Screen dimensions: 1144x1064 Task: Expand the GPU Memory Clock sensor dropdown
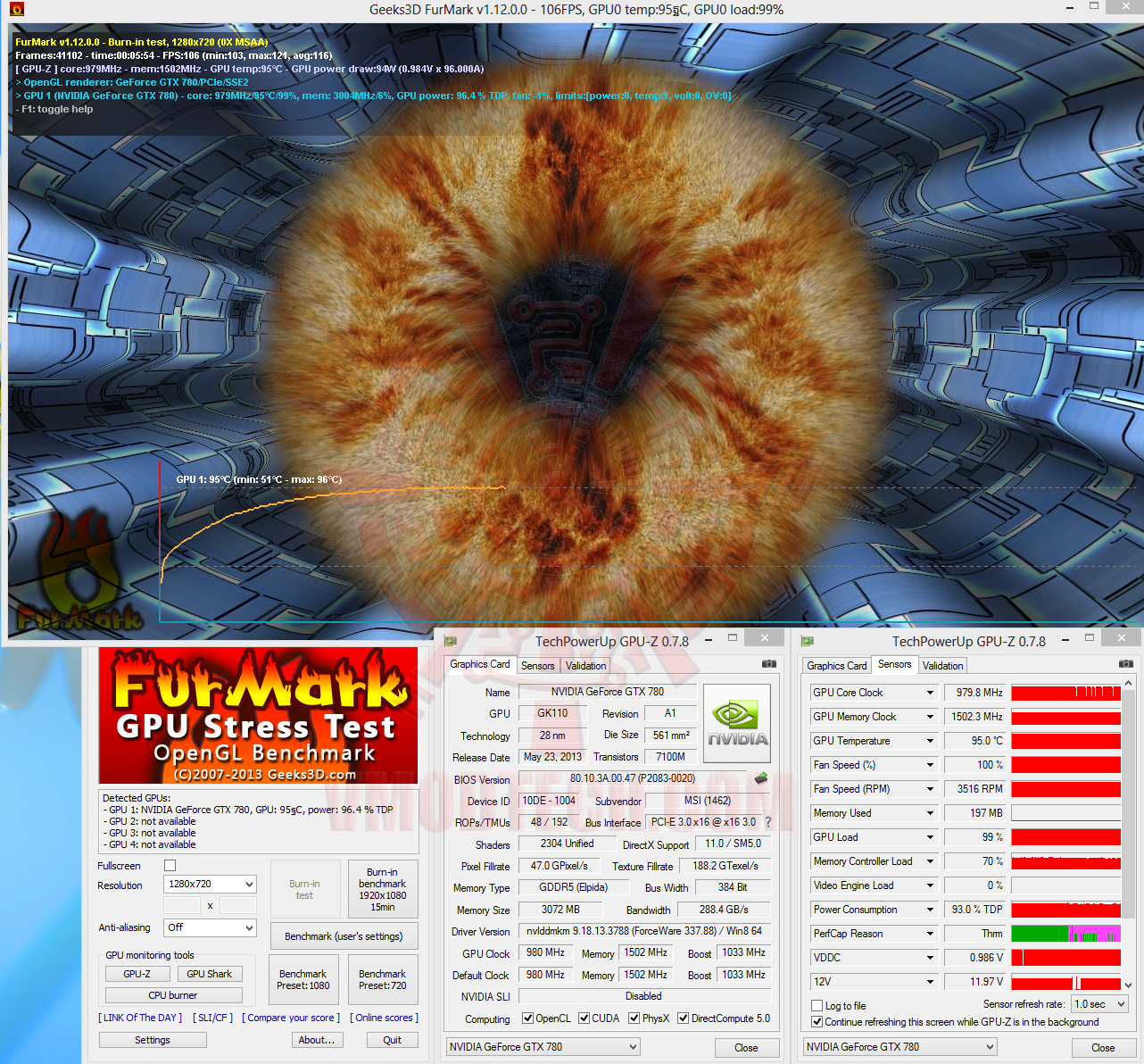pos(930,717)
